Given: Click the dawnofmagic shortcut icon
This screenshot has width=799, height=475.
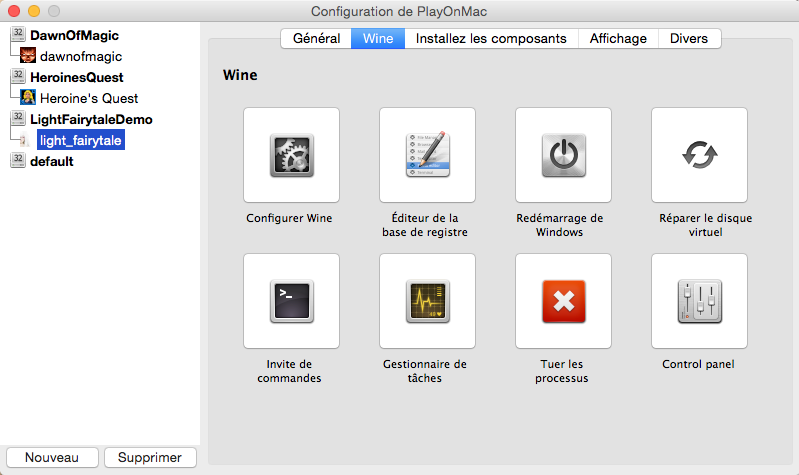Looking at the screenshot, I should pyautogui.click(x=28, y=56).
